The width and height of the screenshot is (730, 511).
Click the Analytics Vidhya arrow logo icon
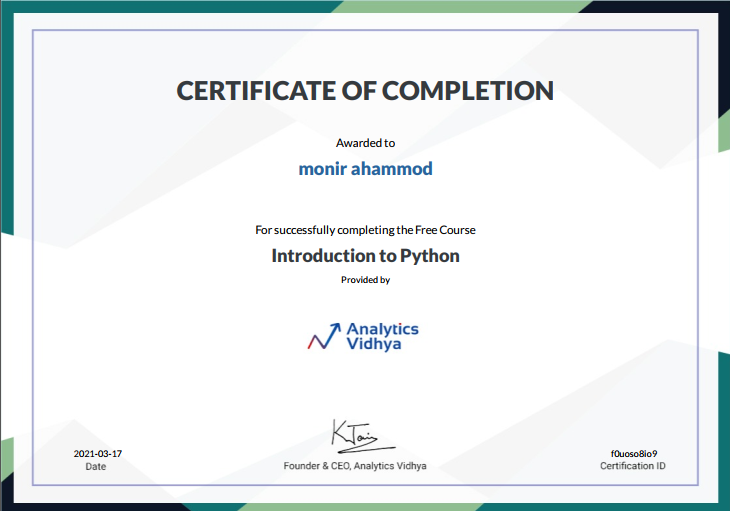[323, 337]
